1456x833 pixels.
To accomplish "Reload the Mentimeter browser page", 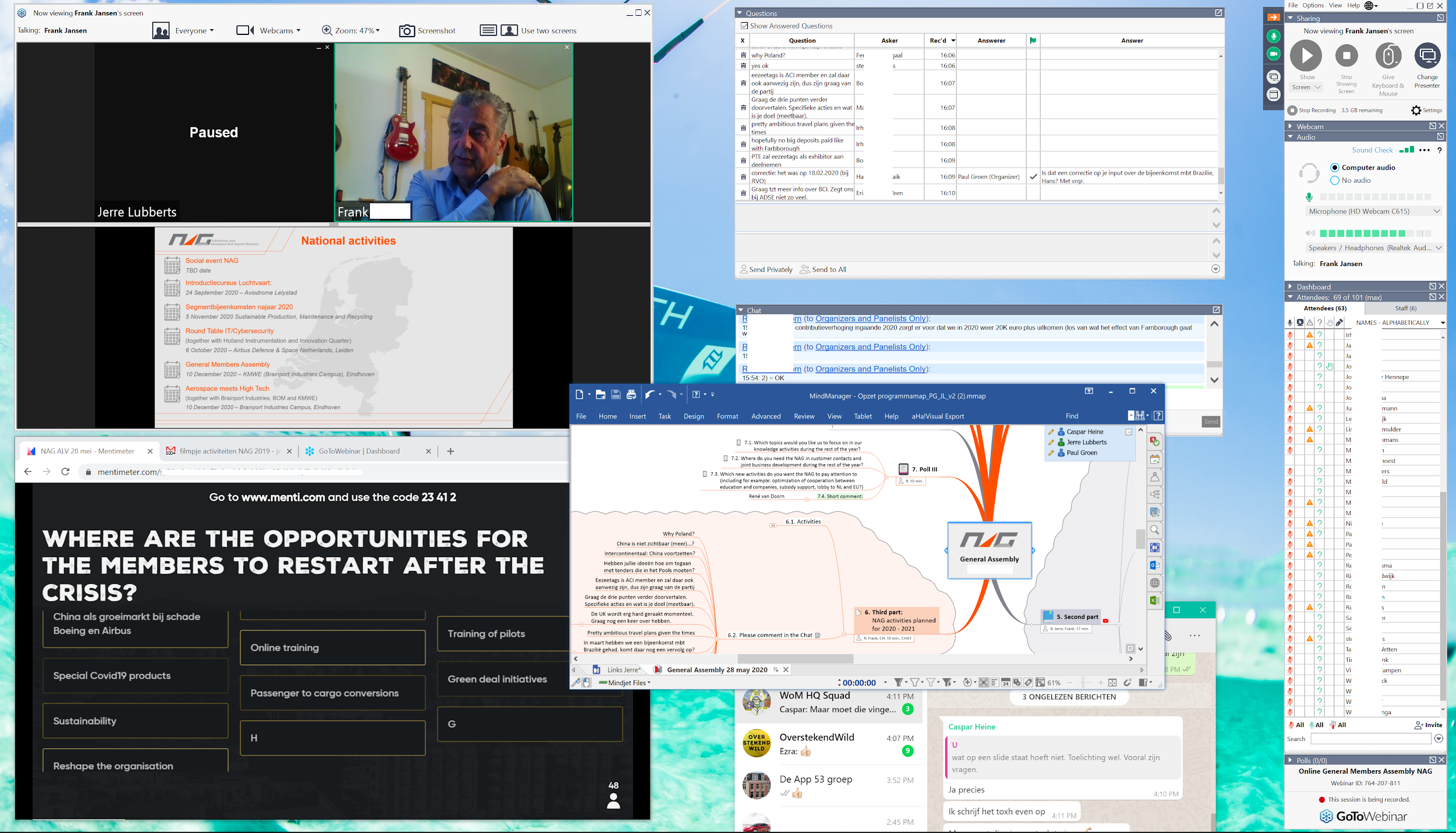I will [65, 472].
